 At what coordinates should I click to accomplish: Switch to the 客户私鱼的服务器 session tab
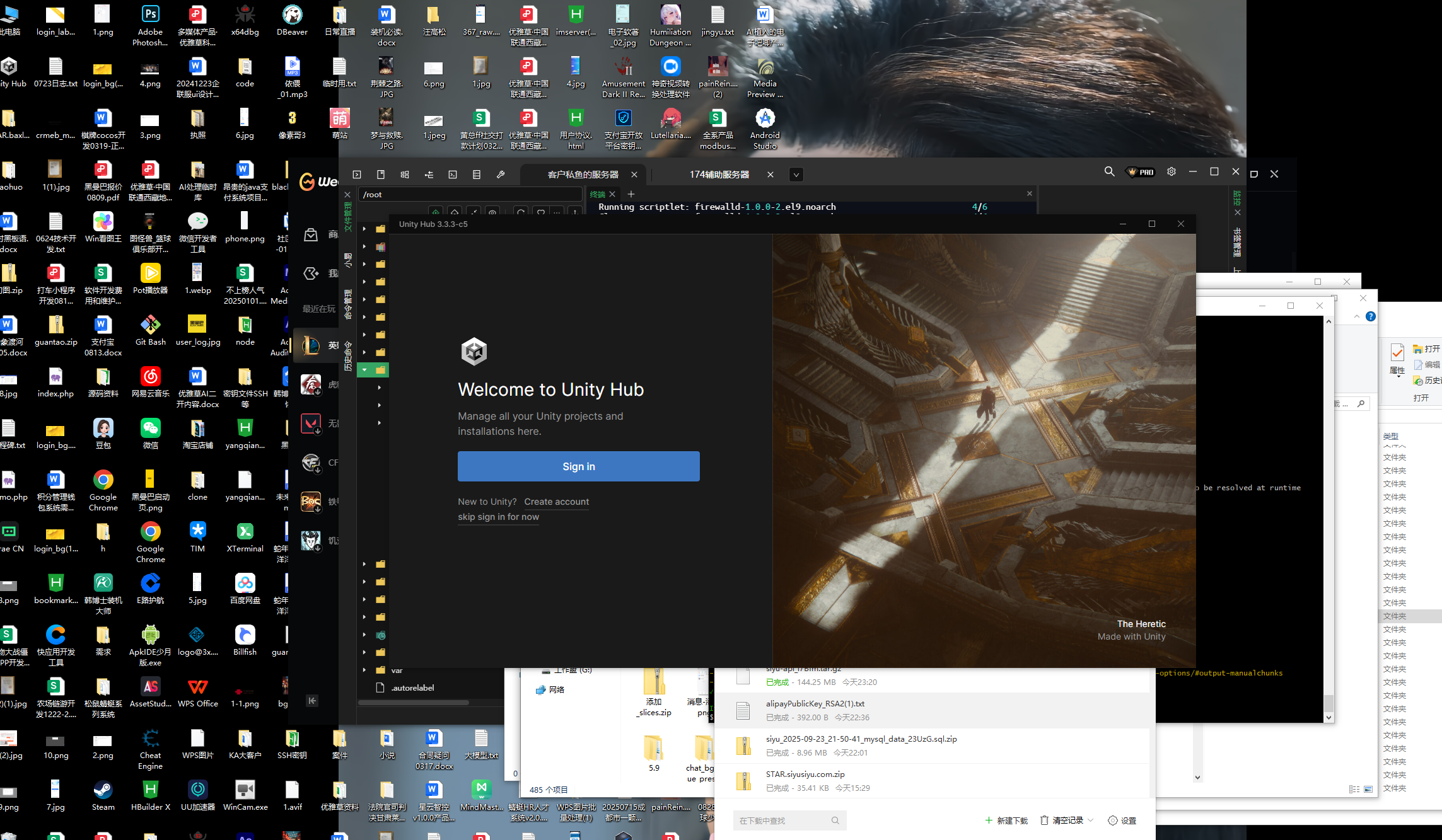click(583, 175)
